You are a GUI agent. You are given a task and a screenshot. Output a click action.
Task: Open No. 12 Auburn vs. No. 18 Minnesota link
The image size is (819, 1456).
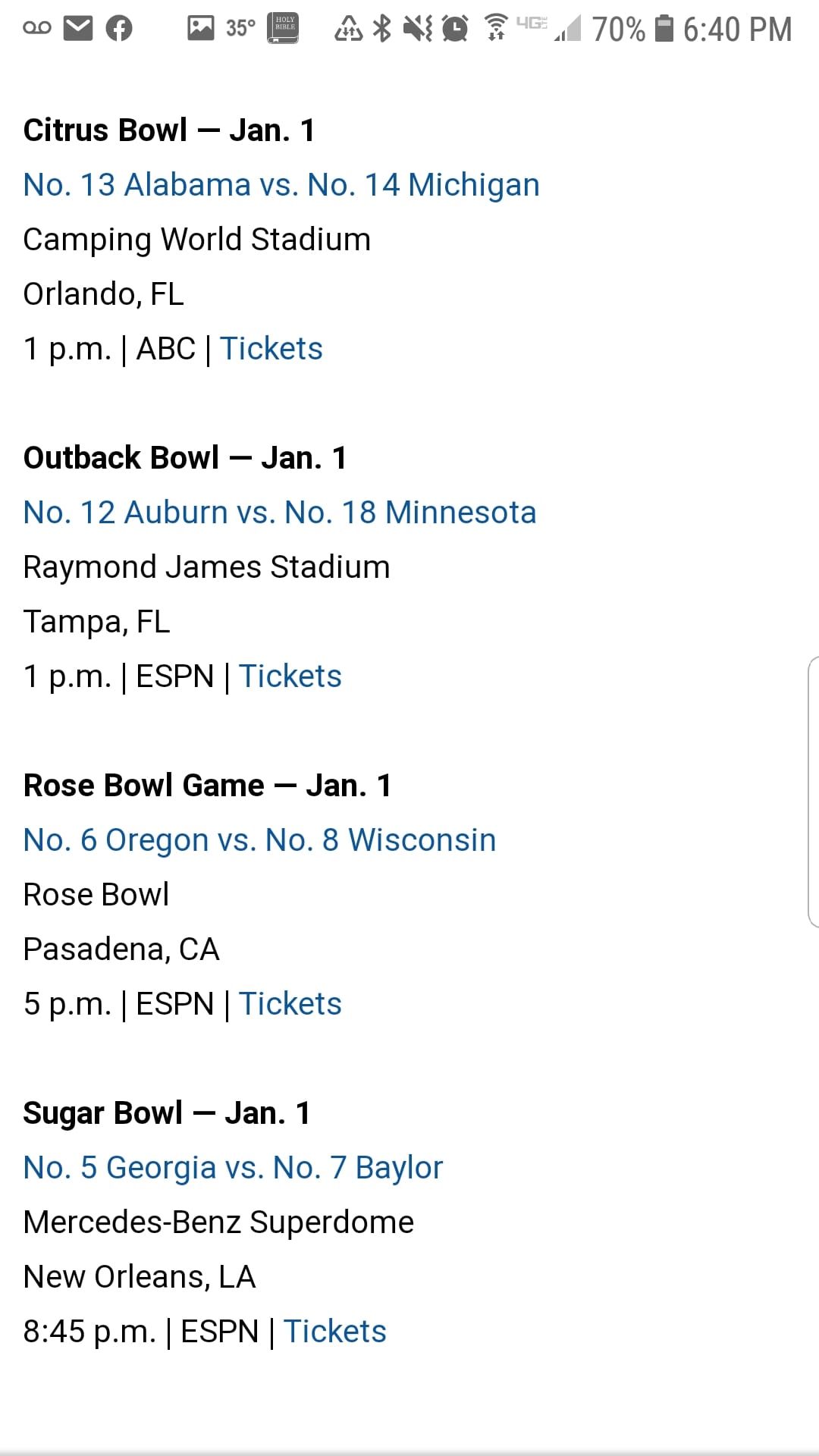pyautogui.click(x=280, y=513)
